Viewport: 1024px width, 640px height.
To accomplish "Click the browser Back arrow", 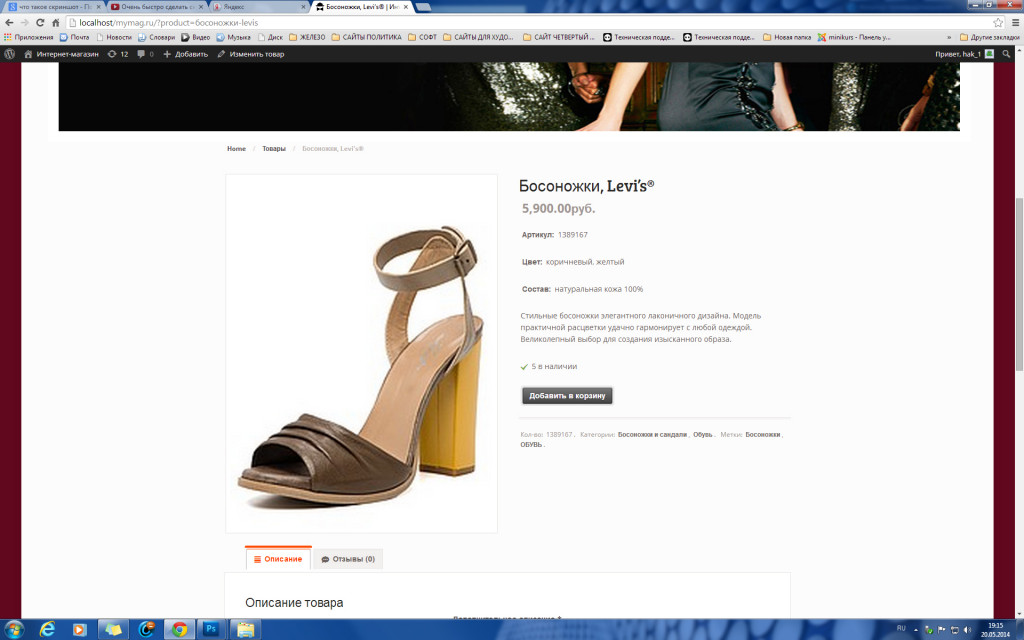I will [9, 22].
